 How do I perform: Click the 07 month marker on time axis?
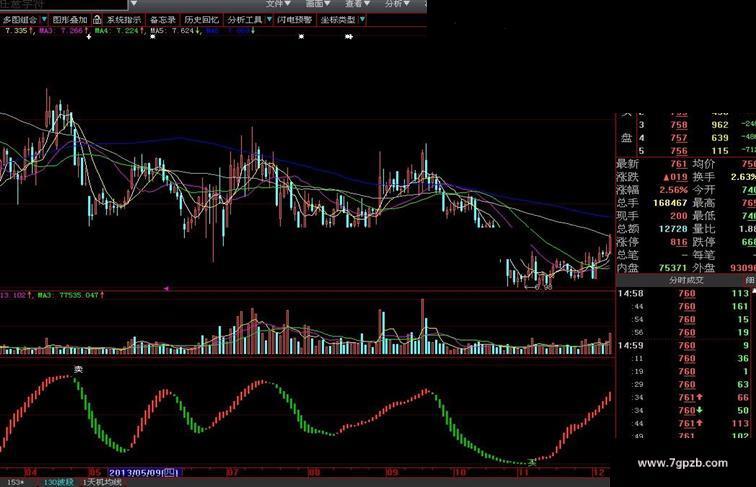(x=232, y=472)
